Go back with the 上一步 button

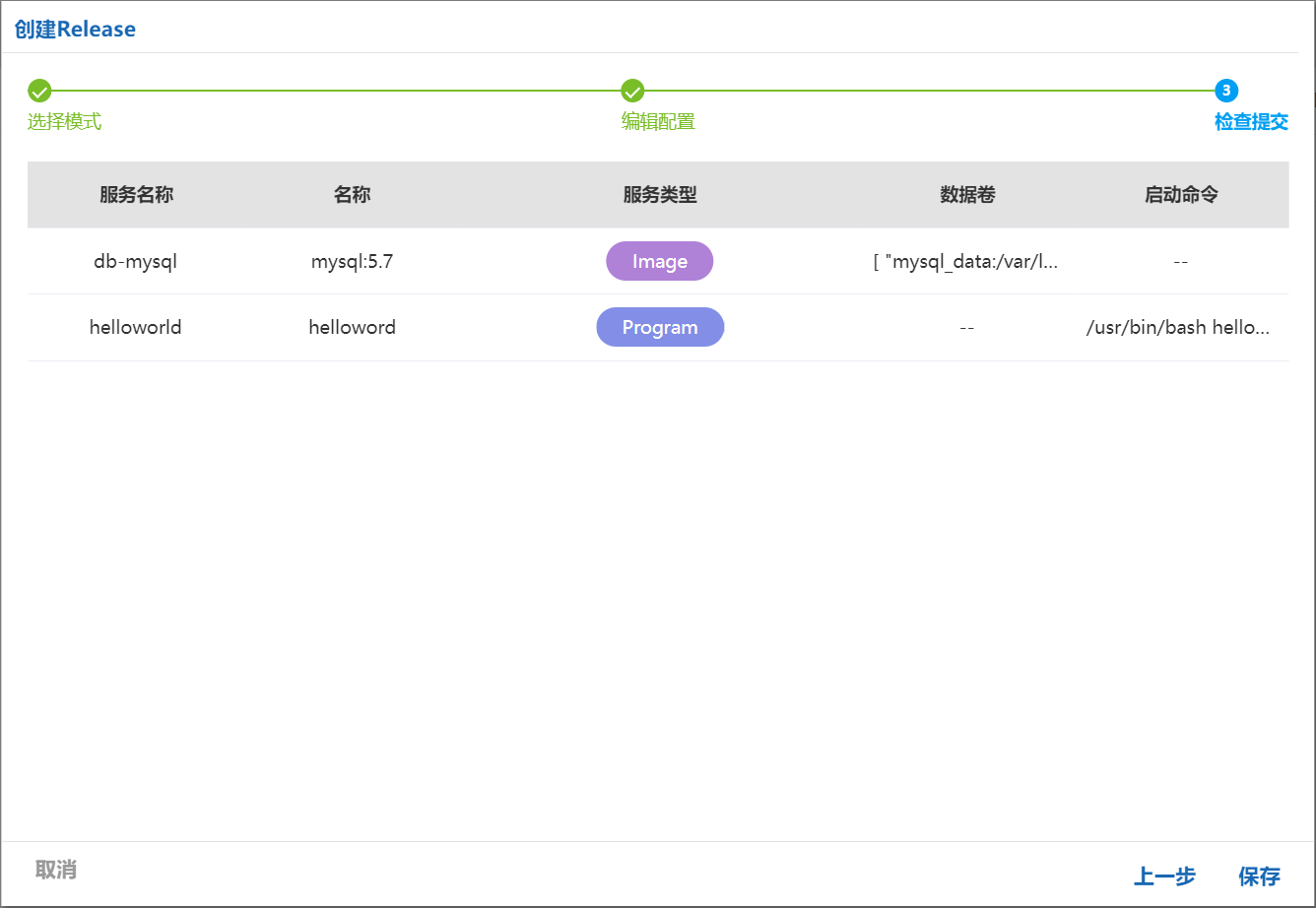1164,876
